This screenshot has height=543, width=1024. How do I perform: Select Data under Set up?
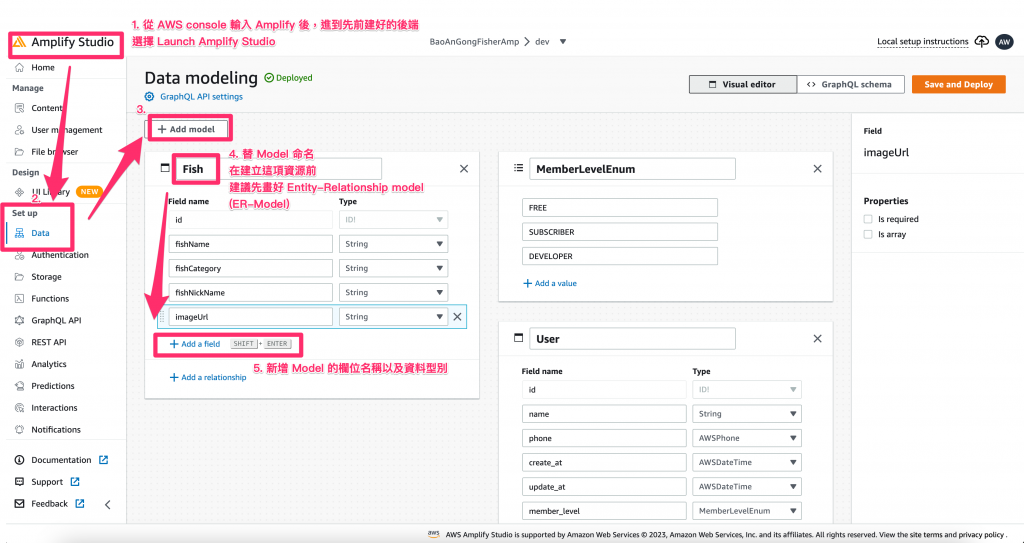pos(40,233)
